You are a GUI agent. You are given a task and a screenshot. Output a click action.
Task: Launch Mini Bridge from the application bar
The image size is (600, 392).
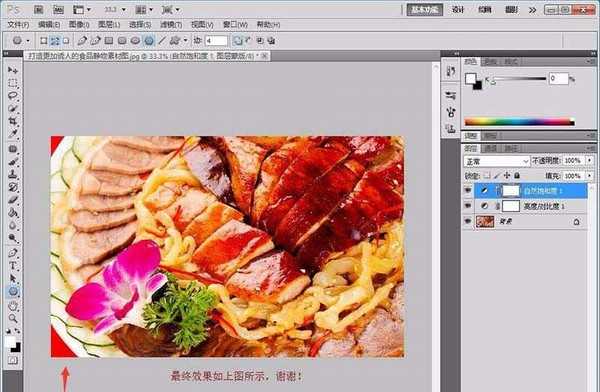click(x=58, y=10)
